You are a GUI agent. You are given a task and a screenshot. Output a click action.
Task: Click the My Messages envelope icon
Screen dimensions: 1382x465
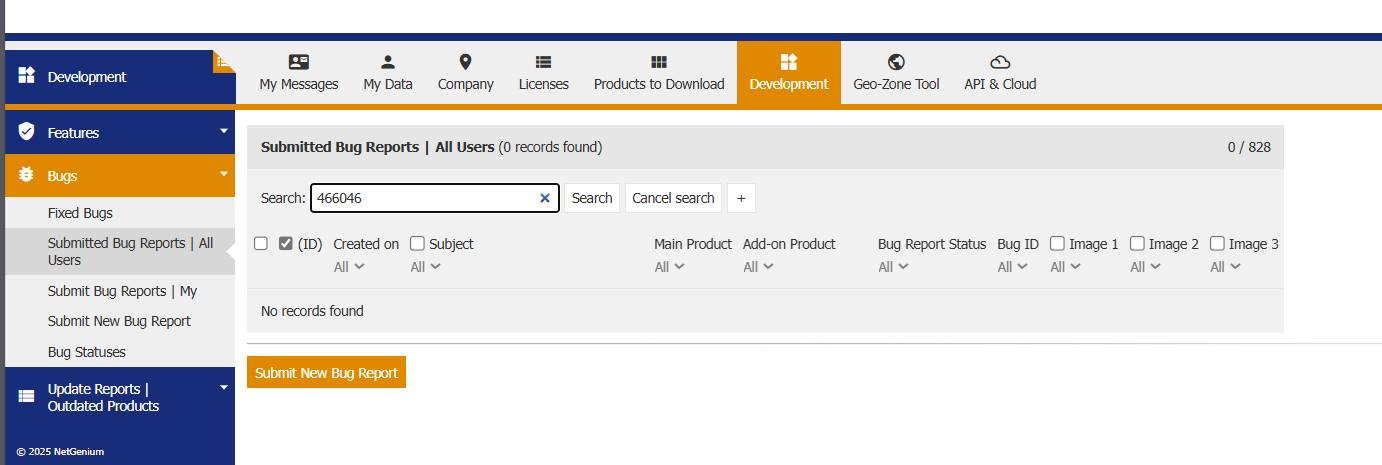tap(299, 62)
